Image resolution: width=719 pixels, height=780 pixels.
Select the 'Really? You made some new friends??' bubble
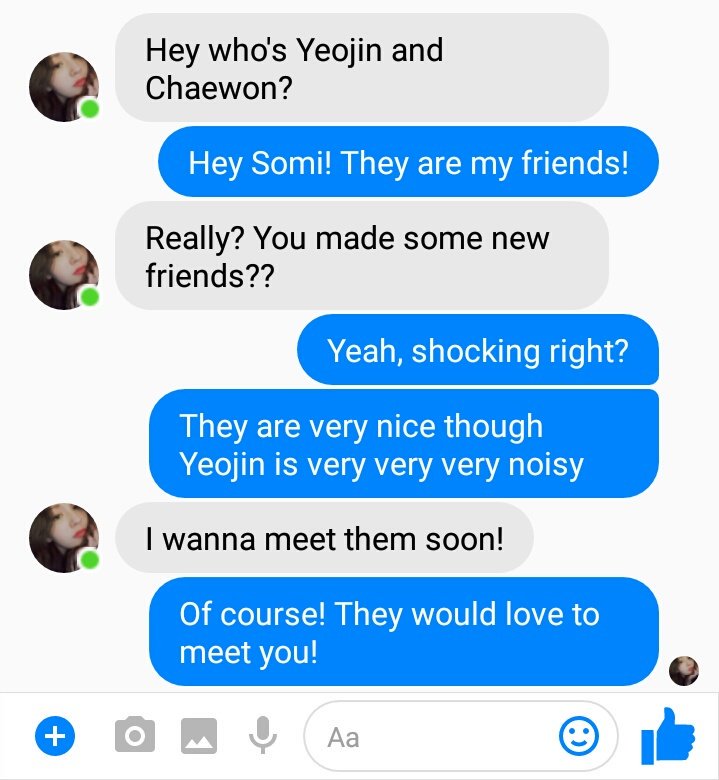click(362, 256)
